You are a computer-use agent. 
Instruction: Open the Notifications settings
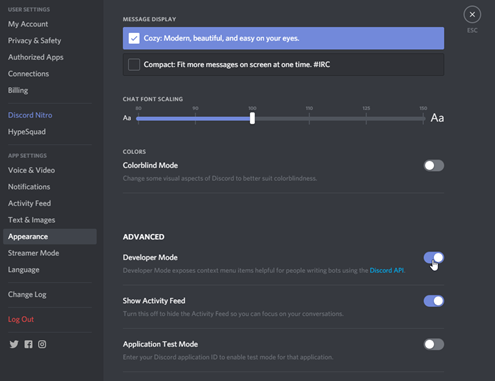(29, 187)
